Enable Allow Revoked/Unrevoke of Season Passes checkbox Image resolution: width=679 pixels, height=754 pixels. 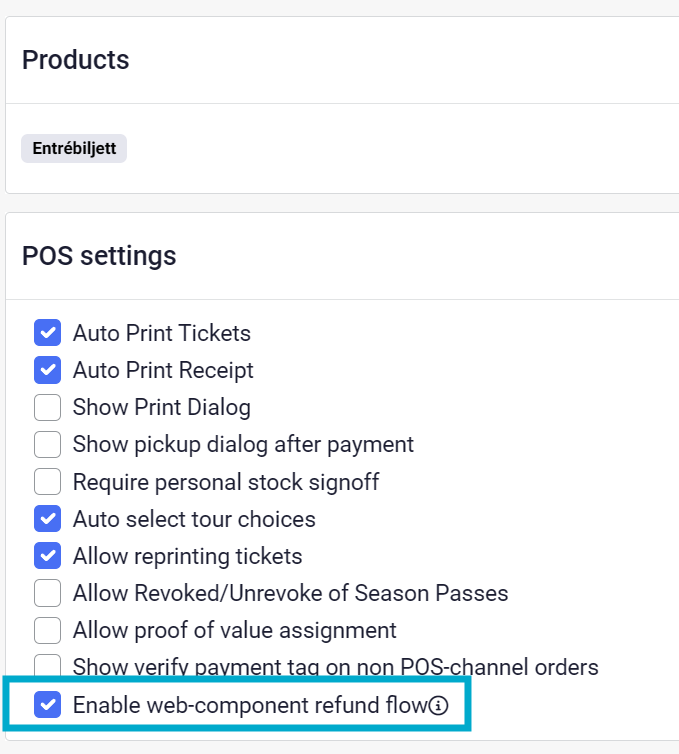pos(47,593)
